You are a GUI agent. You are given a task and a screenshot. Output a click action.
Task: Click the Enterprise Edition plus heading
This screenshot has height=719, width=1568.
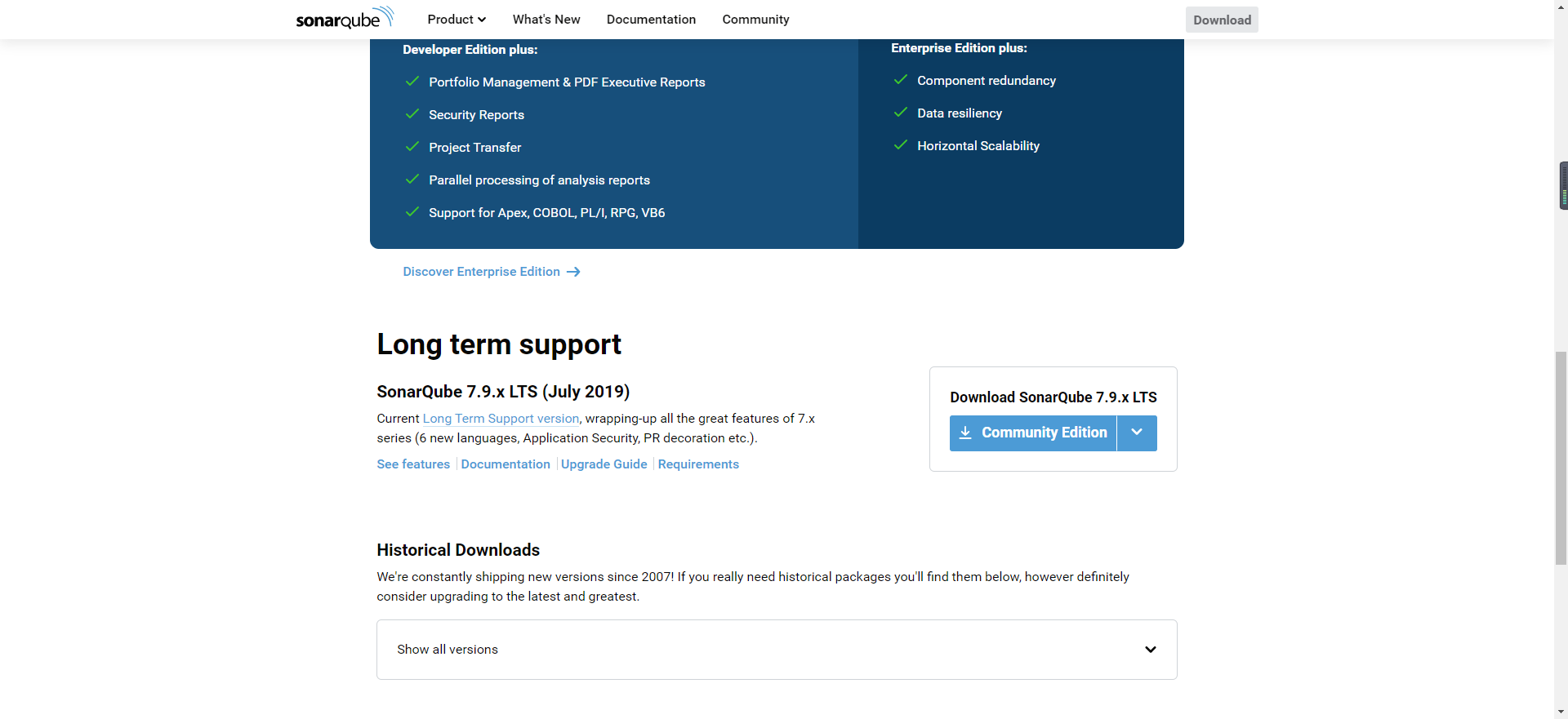[959, 48]
